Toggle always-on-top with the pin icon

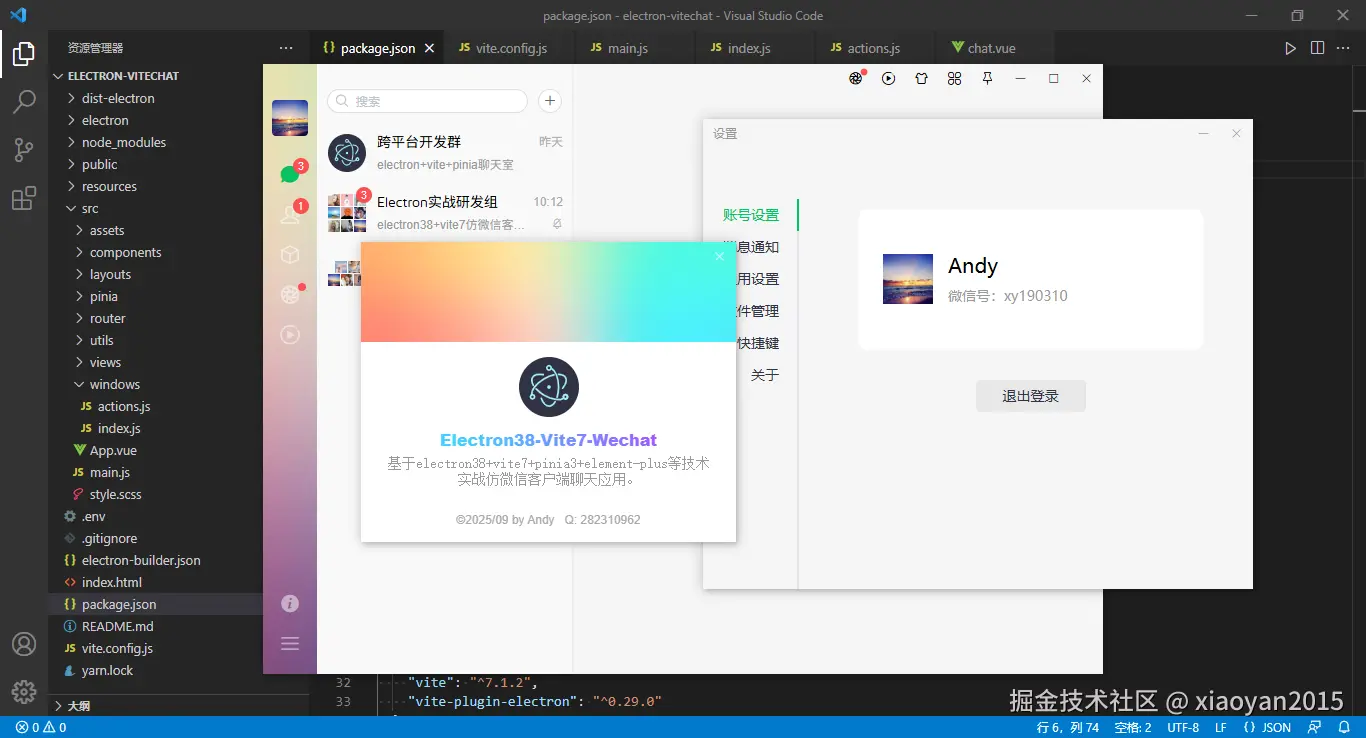987,78
